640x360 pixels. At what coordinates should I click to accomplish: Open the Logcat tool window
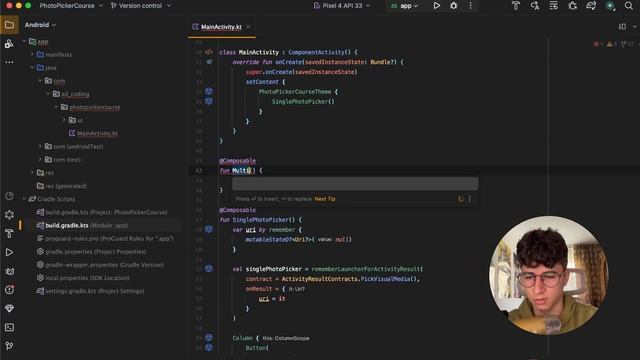pos(9,271)
